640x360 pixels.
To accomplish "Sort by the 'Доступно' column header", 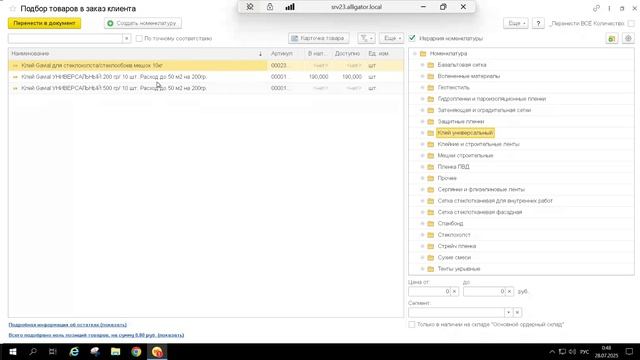I will (347, 53).
